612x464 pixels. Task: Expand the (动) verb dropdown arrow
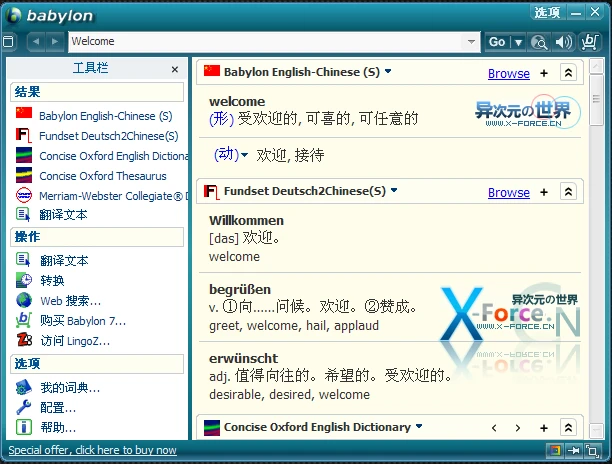coord(244,155)
